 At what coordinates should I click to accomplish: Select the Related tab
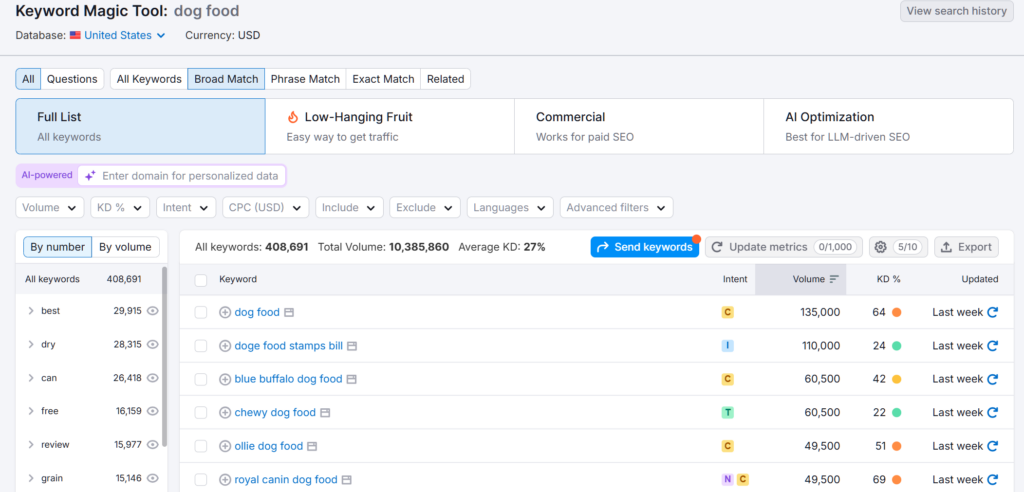[x=445, y=79]
